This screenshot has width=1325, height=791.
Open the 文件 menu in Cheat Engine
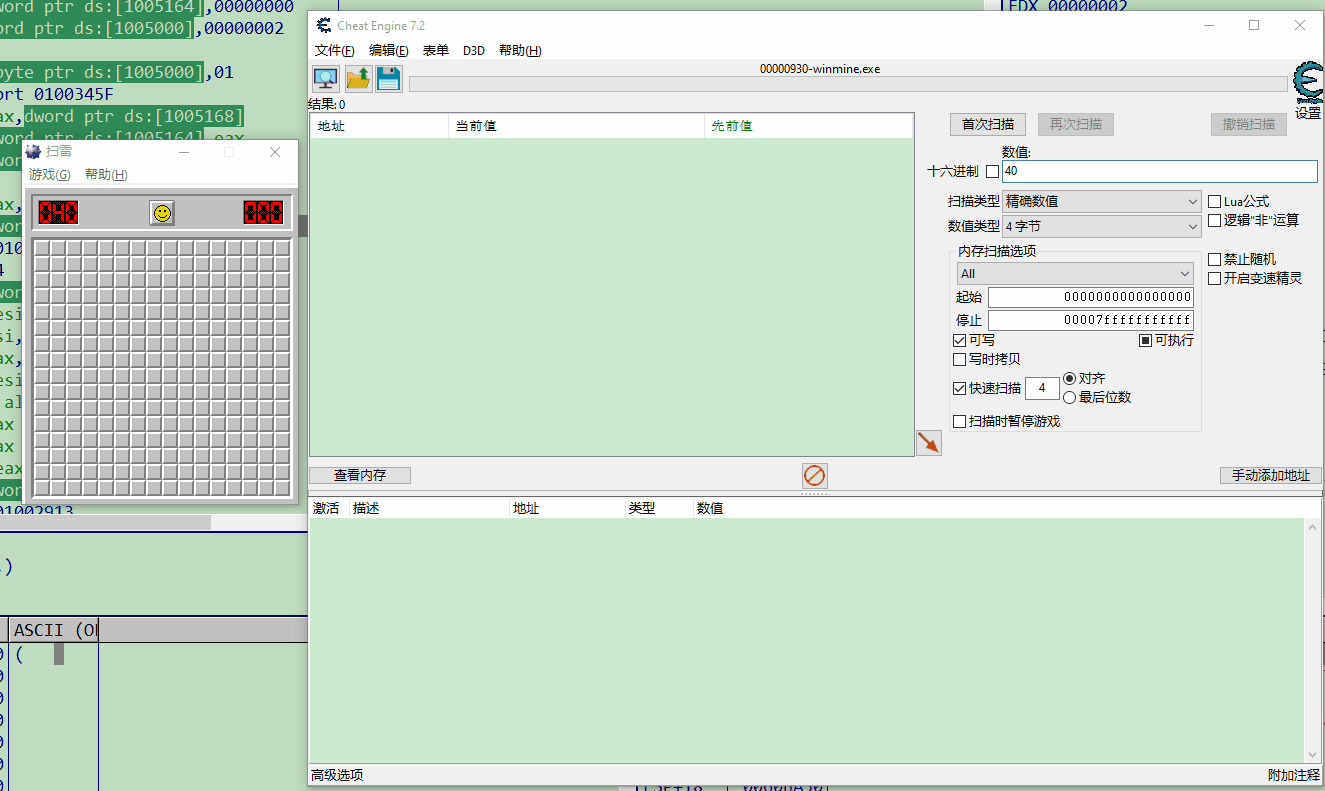[335, 51]
